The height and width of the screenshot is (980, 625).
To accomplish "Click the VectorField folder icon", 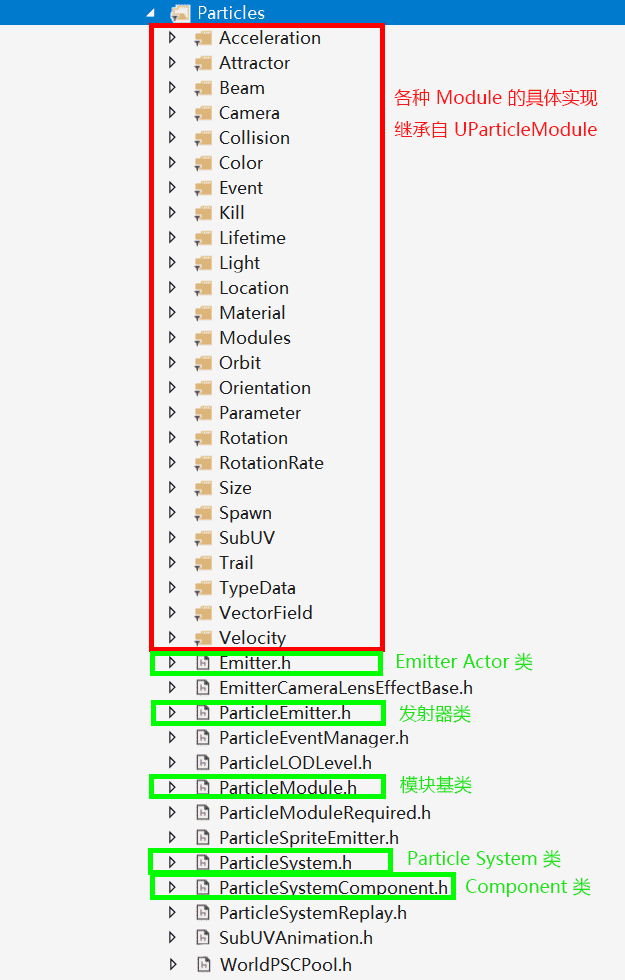I will click(x=203, y=613).
